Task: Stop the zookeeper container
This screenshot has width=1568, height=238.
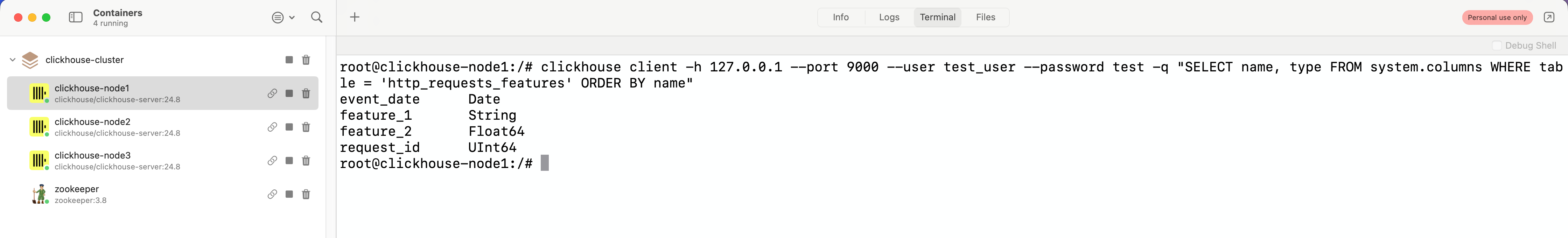Action: pyautogui.click(x=289, y=194)
